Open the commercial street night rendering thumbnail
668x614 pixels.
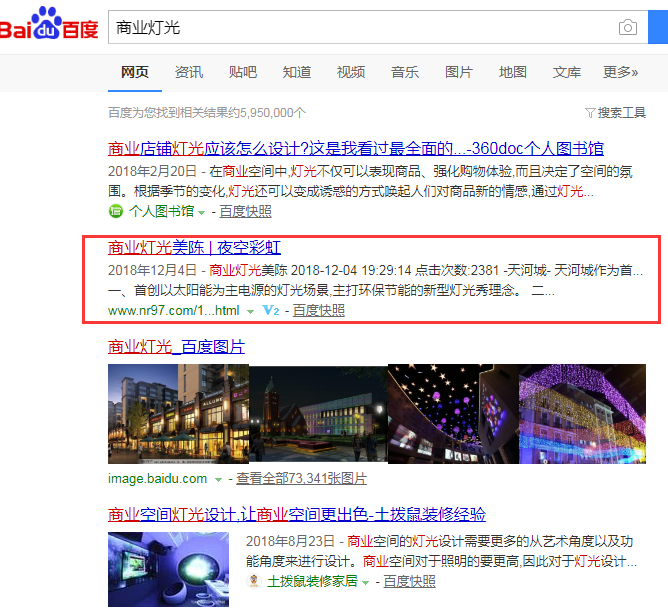(179, 414)
